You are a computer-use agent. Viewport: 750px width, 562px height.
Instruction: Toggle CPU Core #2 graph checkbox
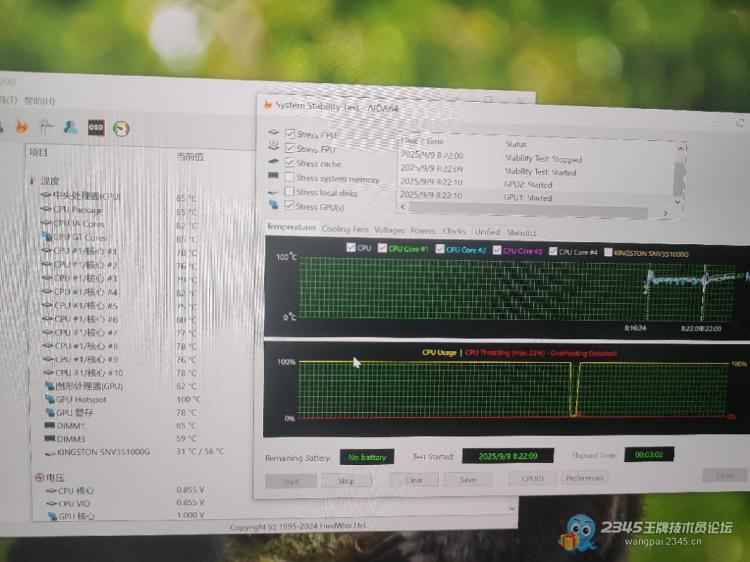pos(440,249)
